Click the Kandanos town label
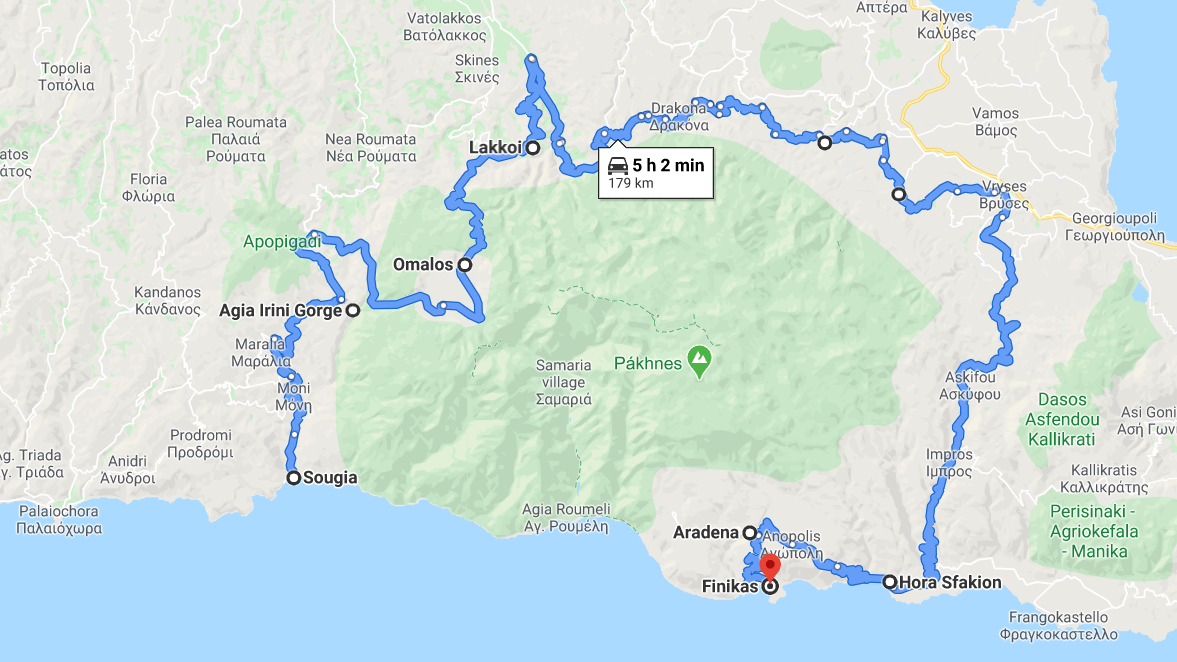Screen dimensions: 1177x662 click(x=167, y=300)
